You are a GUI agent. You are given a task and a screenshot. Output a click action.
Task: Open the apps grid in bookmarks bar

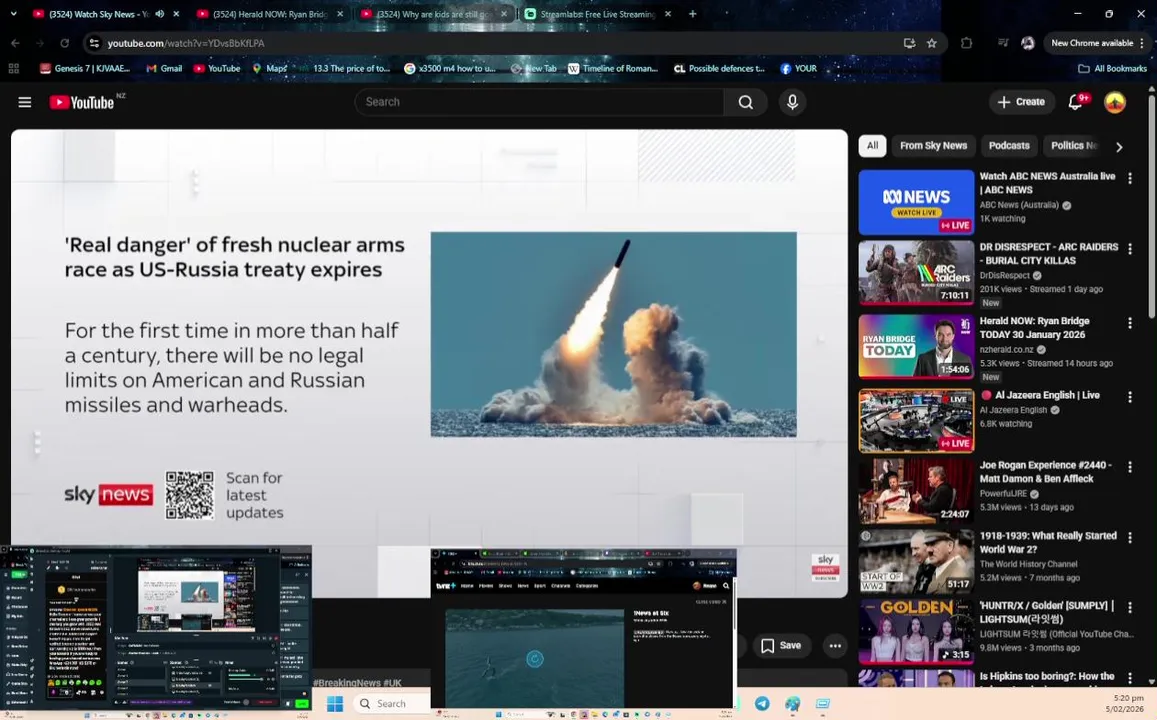click(x=13, y=68)
